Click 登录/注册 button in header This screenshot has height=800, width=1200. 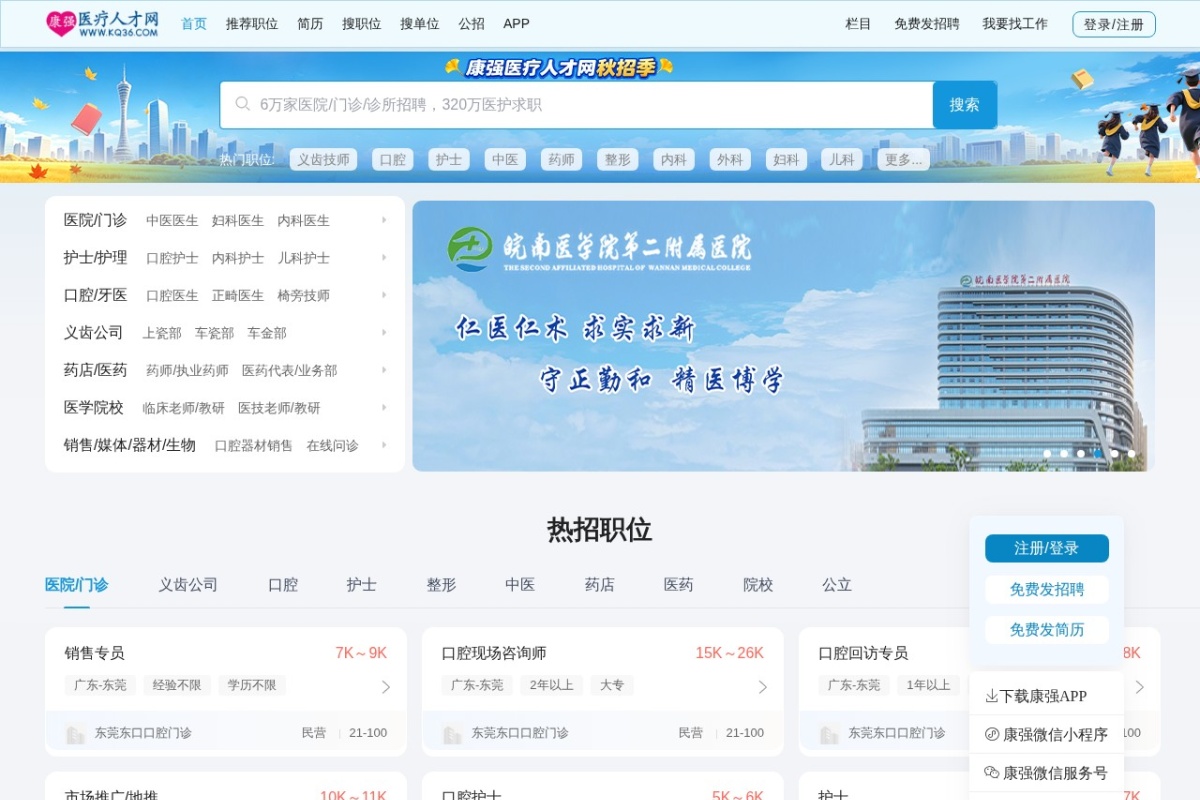pyautogui.click(x=1114, y=24)
